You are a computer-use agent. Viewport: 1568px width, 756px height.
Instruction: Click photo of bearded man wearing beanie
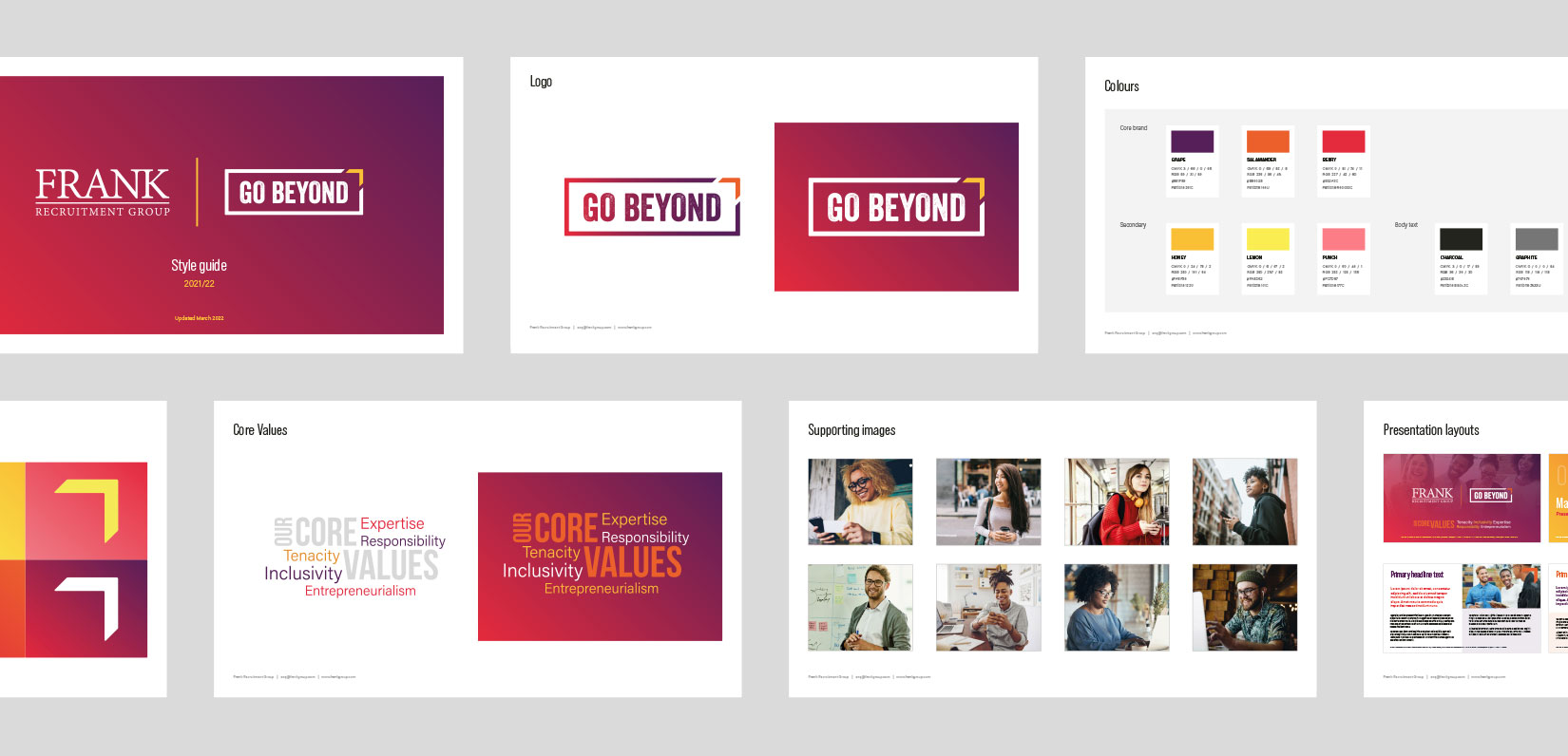coord(1244,608)
